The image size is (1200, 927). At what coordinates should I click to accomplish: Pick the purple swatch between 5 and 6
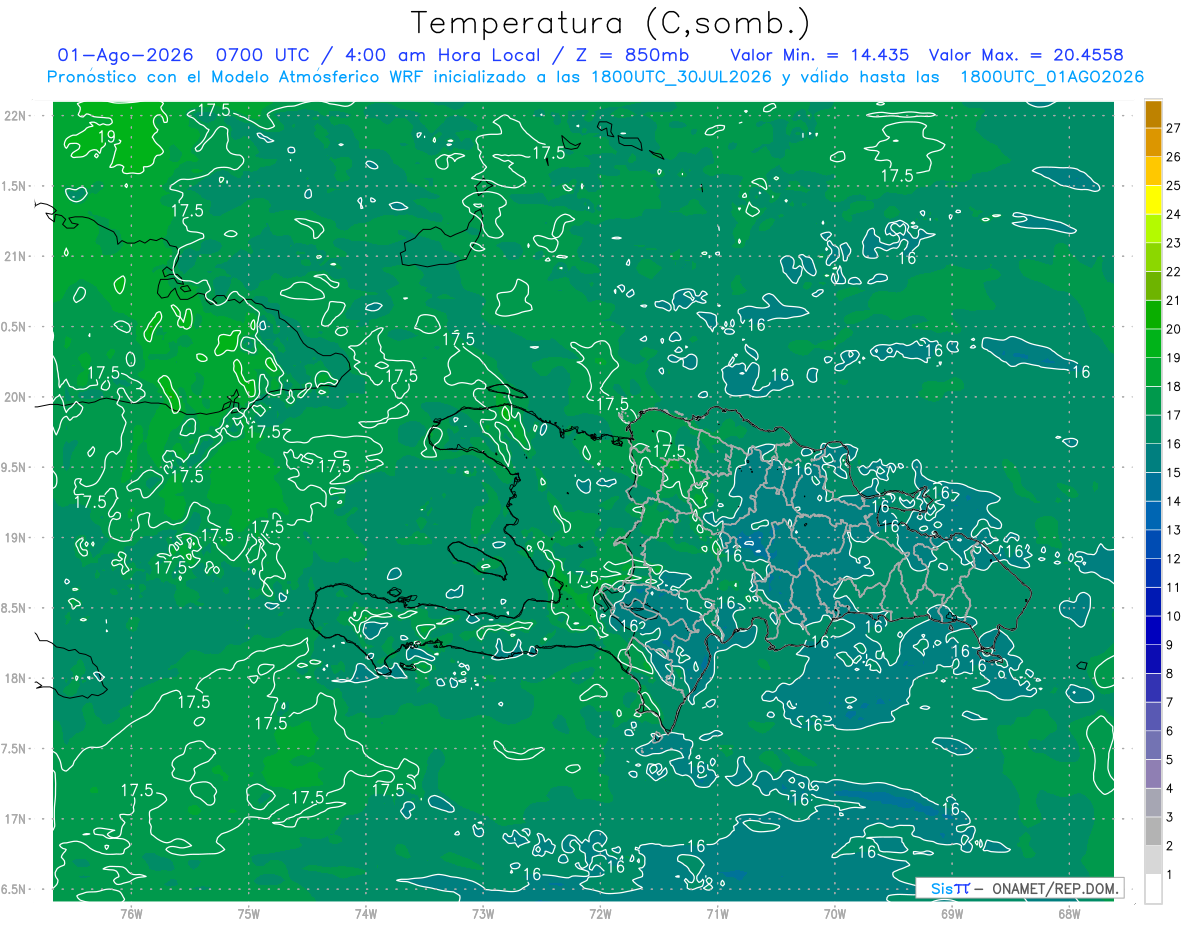coord(1153,745)
